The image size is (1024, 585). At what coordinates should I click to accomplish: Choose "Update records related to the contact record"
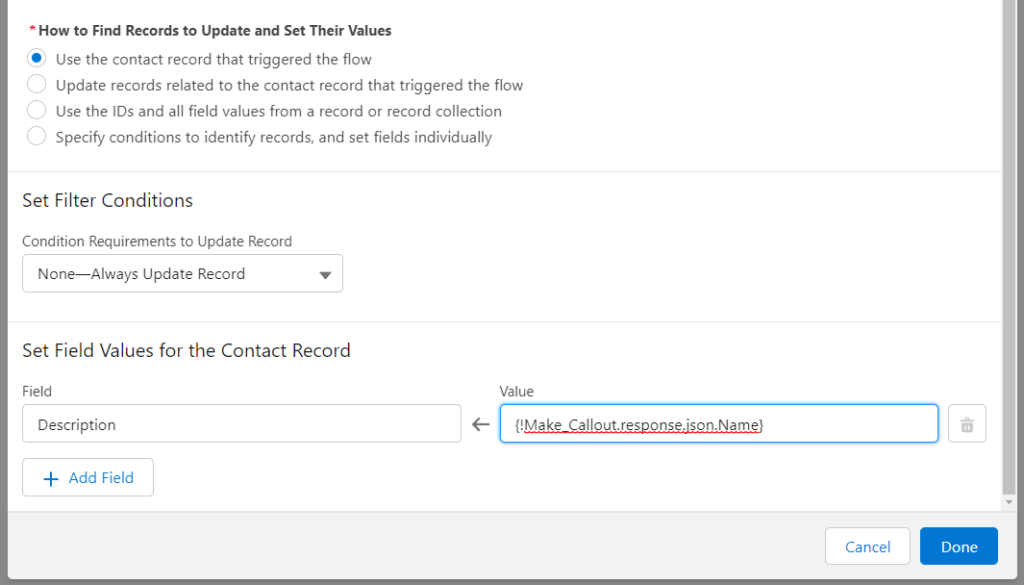point(36,84)
